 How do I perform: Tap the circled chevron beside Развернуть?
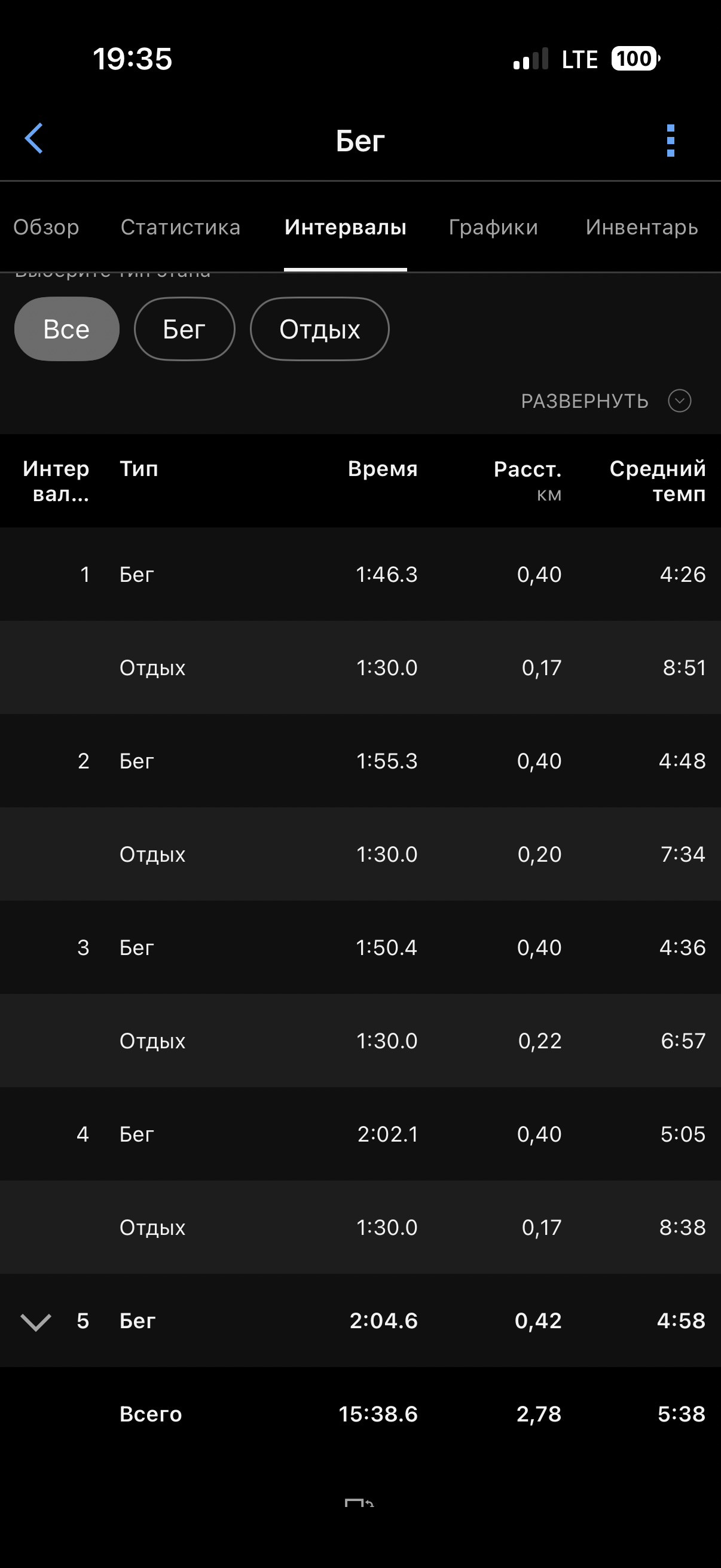point(679,401)
